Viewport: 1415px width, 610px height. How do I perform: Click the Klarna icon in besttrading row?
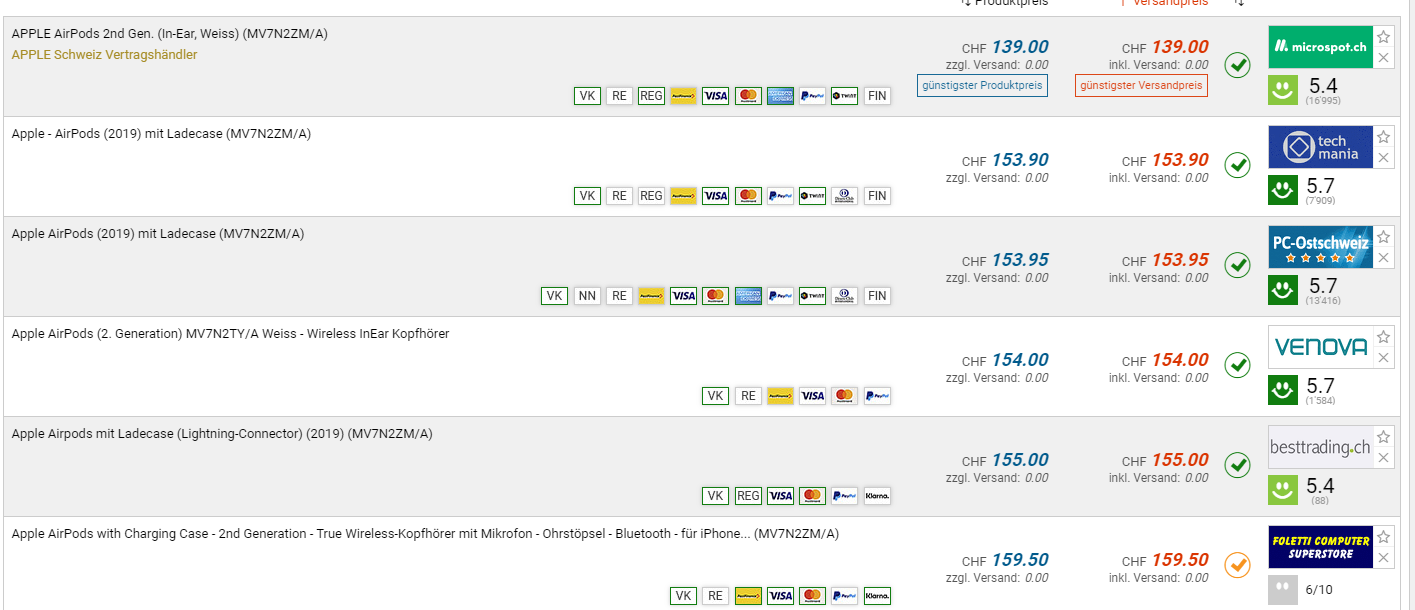(877, 496)
